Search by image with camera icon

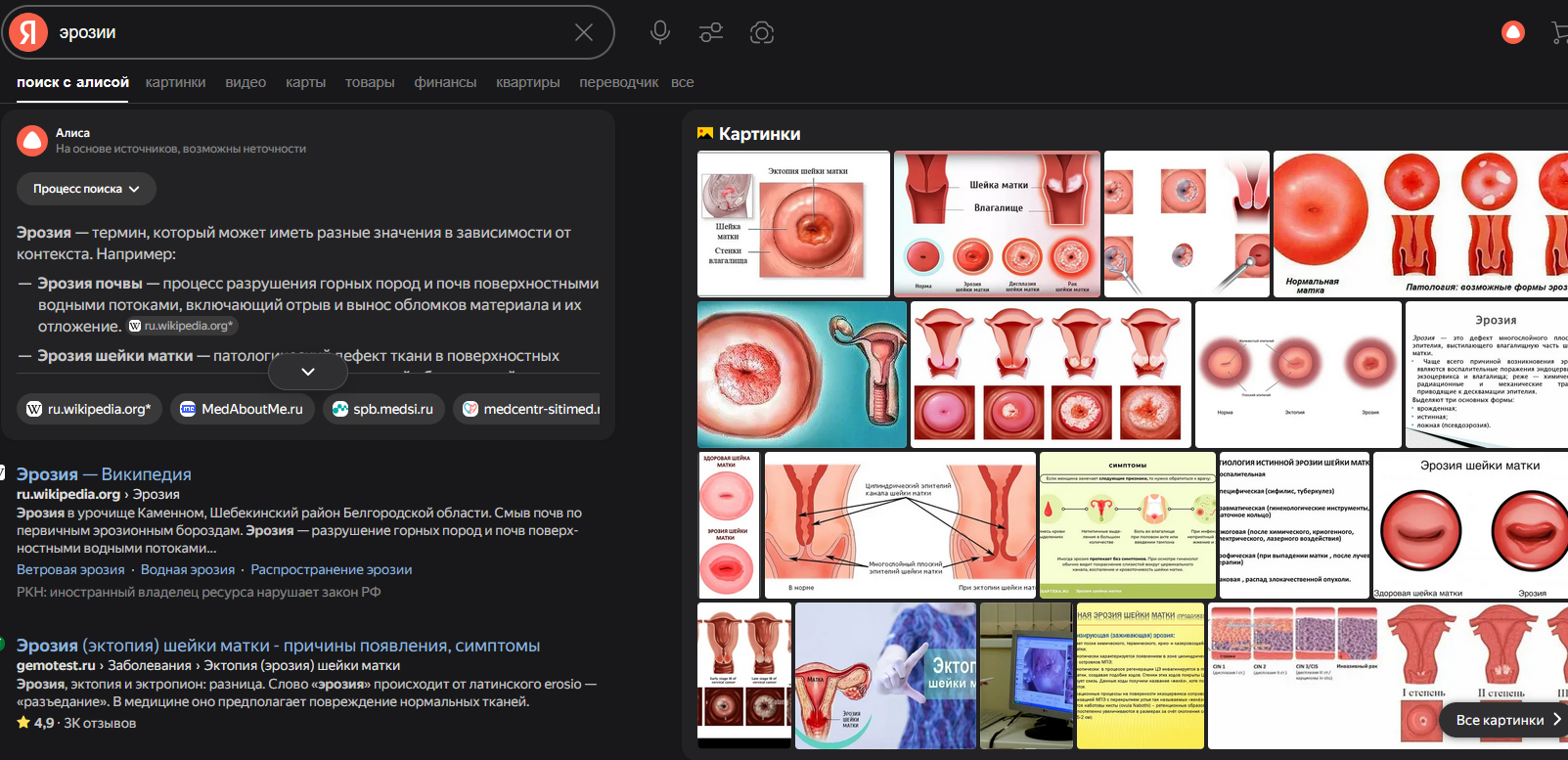(x=762, y=32)
